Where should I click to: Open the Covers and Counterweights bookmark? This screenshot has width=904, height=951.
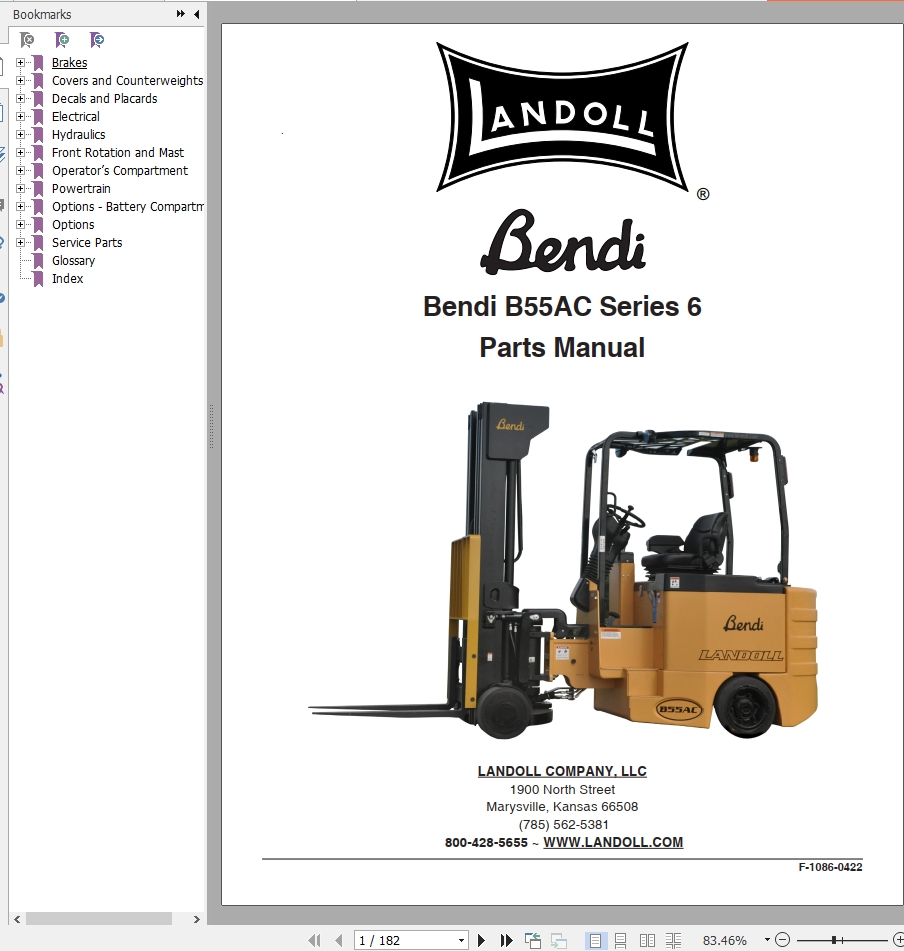(x=127, y=81)
